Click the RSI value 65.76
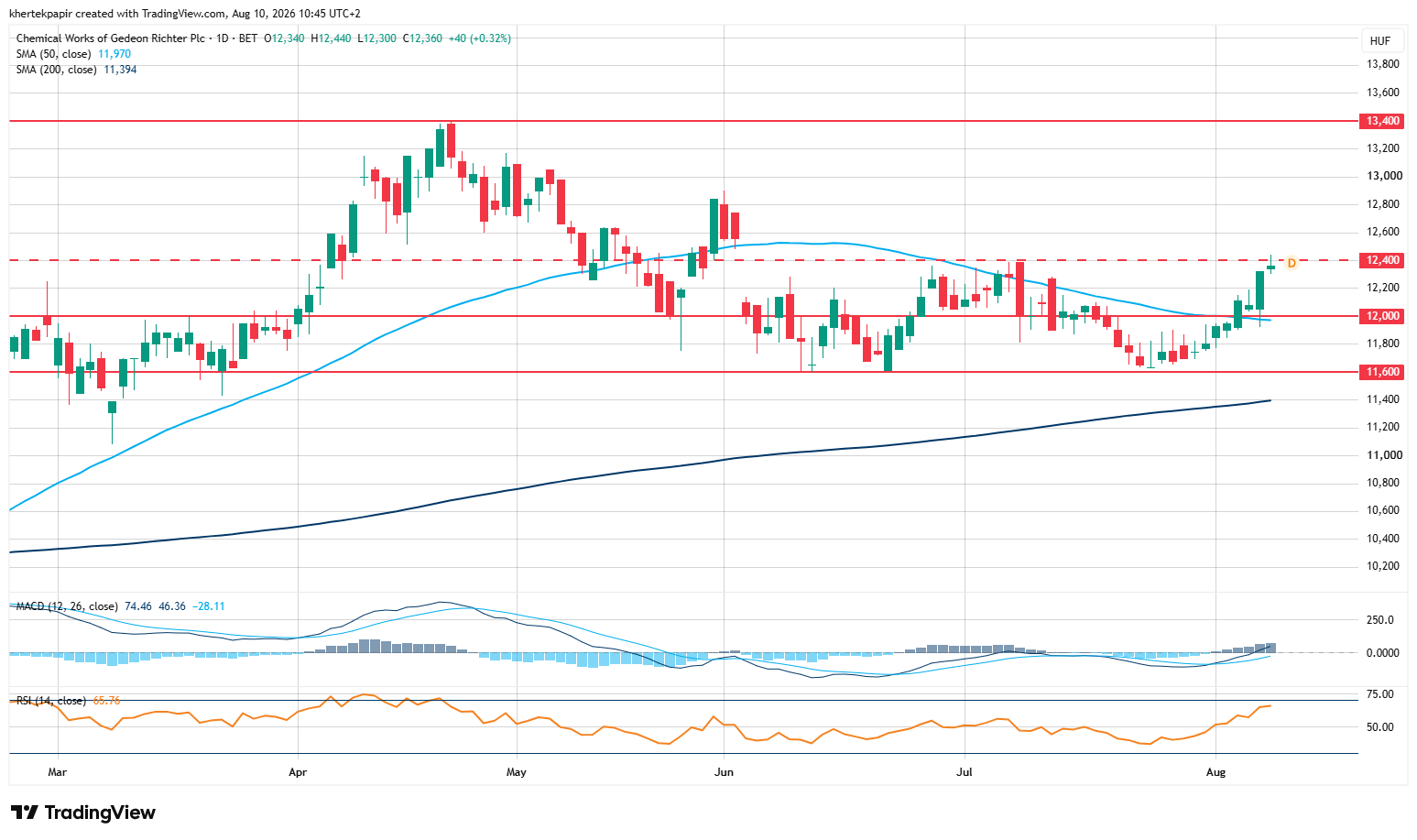The height and width of the screenshot is (840, 1417). (x=107, y=701)
